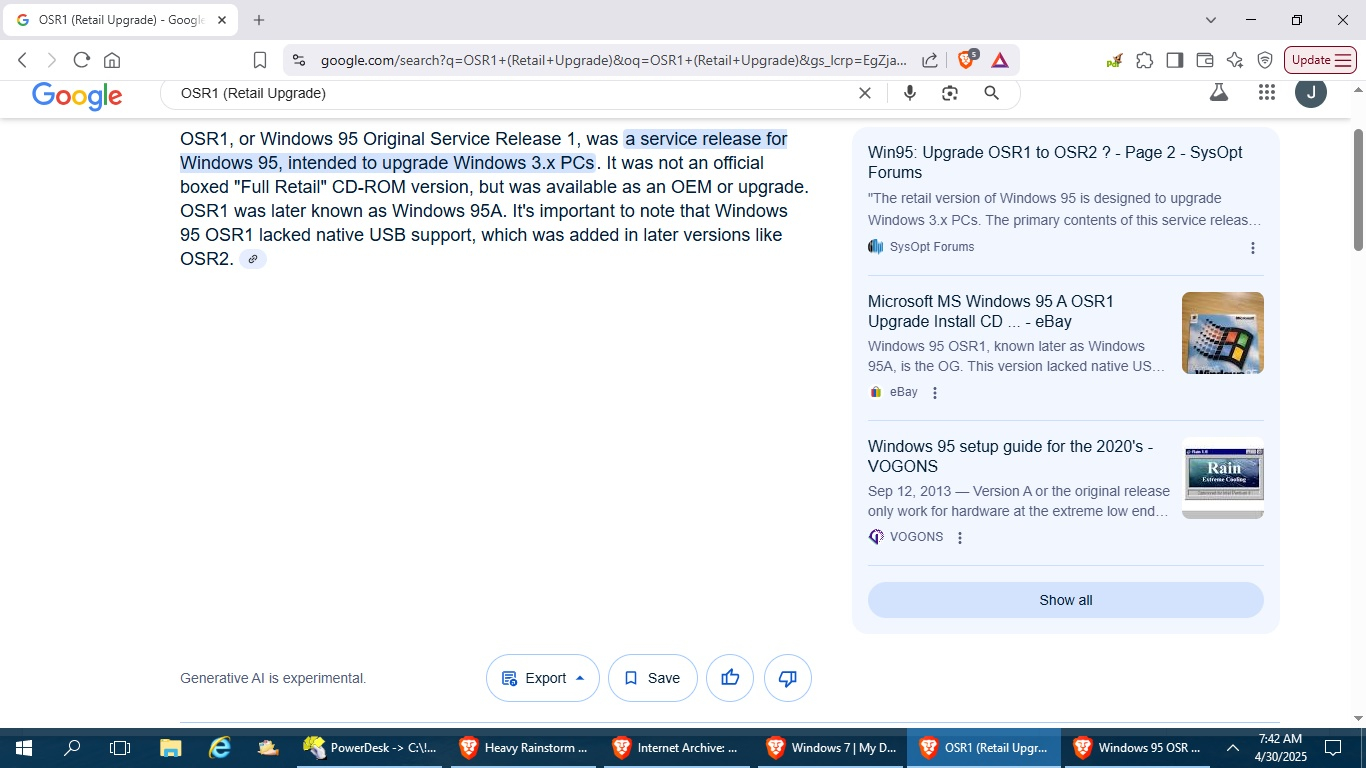Toggle the browser sidebar panel
The width and height of the screenshot is (1366, 768).
point(1175,60)
